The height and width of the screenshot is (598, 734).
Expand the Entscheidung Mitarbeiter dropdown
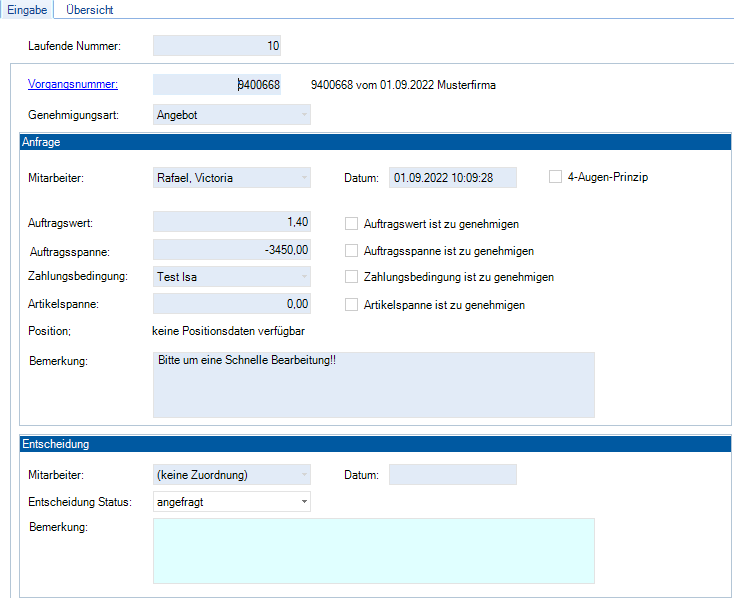pos(231,475)
